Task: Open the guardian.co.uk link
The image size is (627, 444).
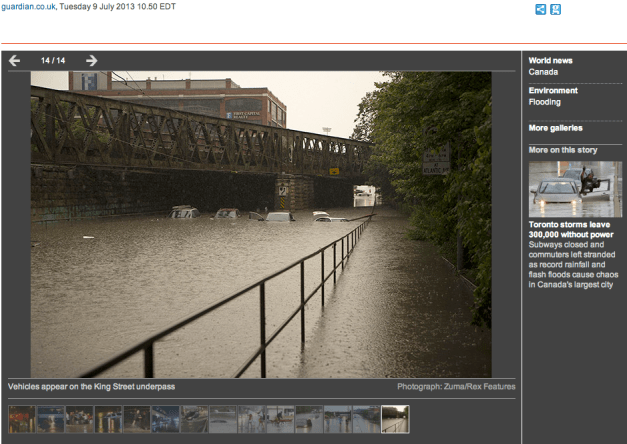Action: pyautogui.click(x=27, y=7)
